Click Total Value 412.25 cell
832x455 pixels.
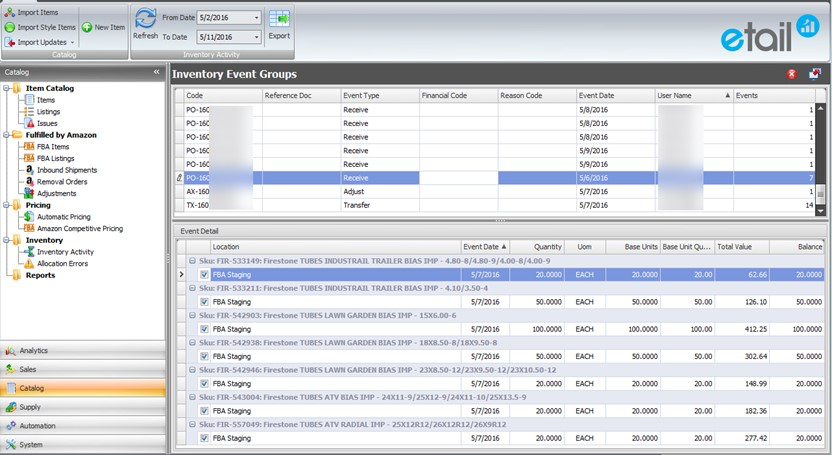tap(741, 329)
